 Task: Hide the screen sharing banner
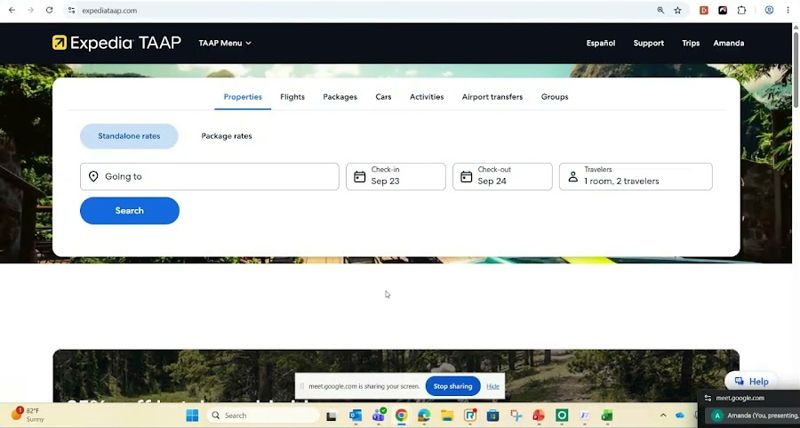[x=493, y=386]
